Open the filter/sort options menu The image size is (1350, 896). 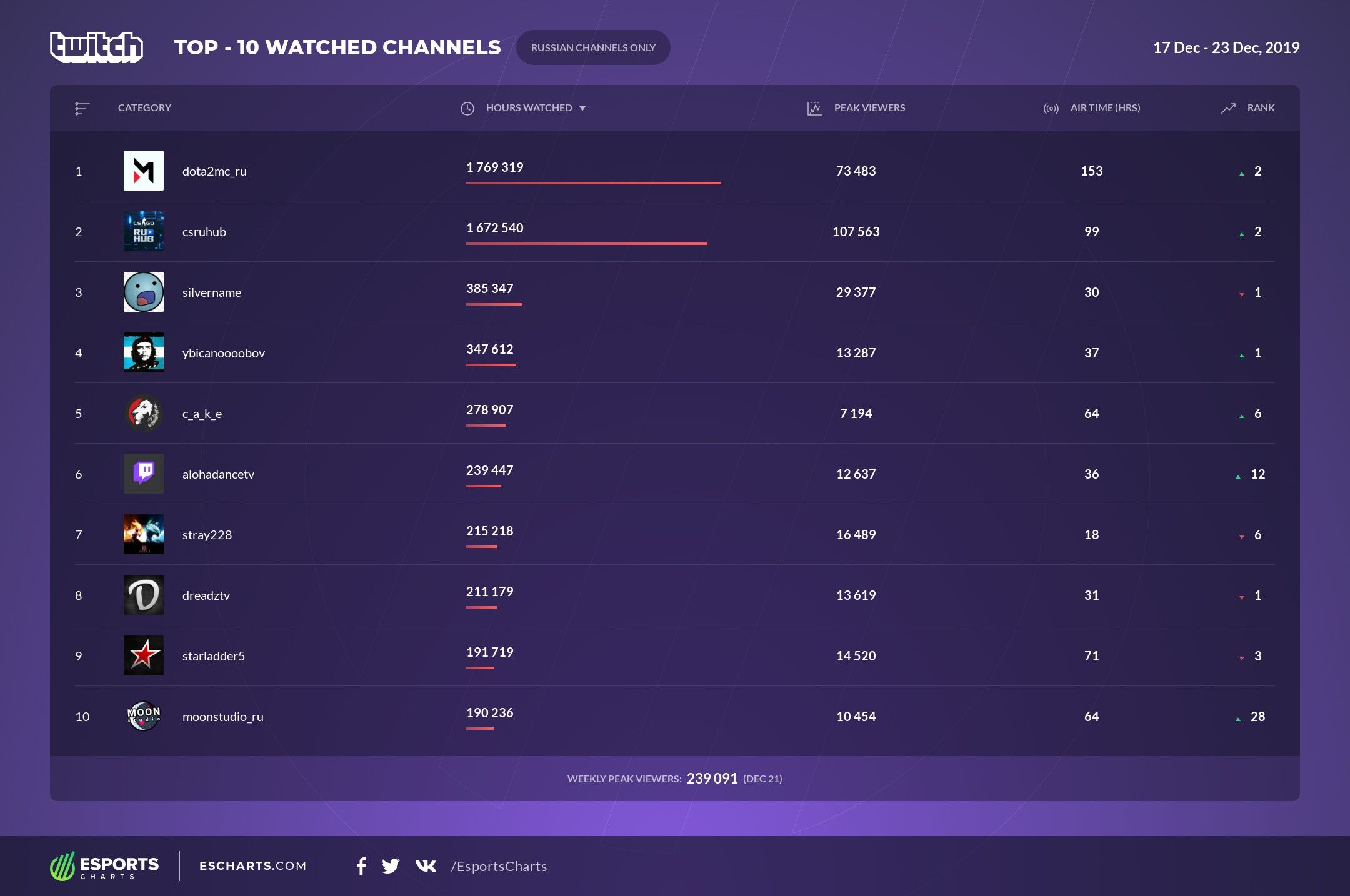tap(84, 107)
